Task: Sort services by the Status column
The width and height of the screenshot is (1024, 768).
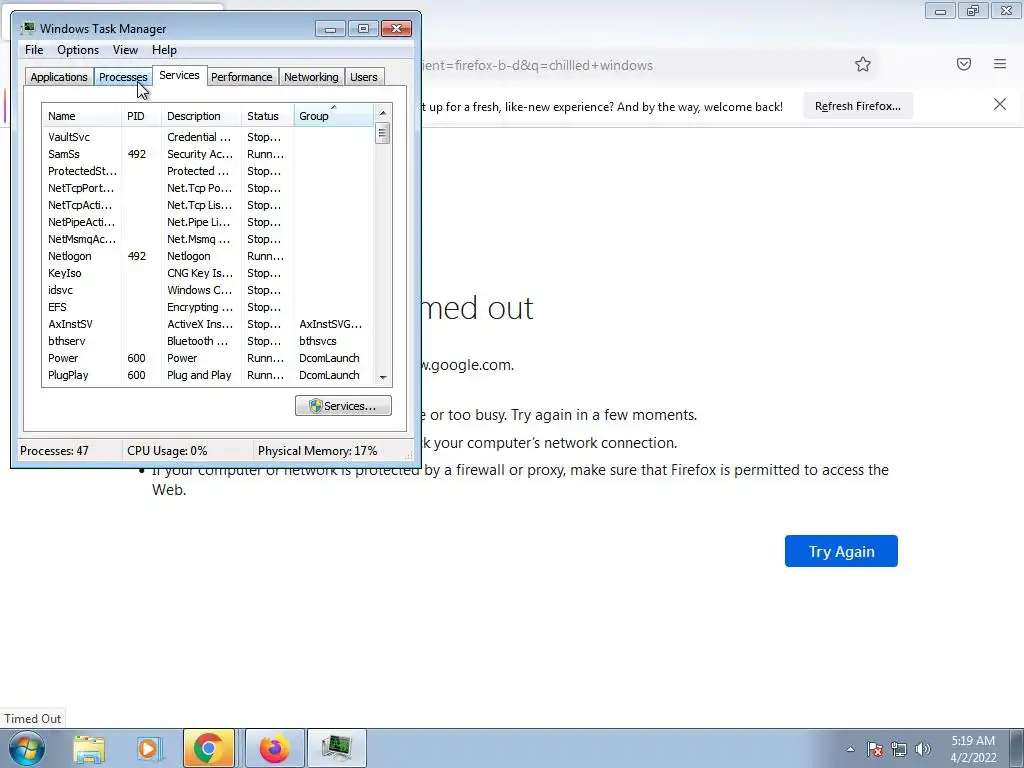Action: coord(268,116)
